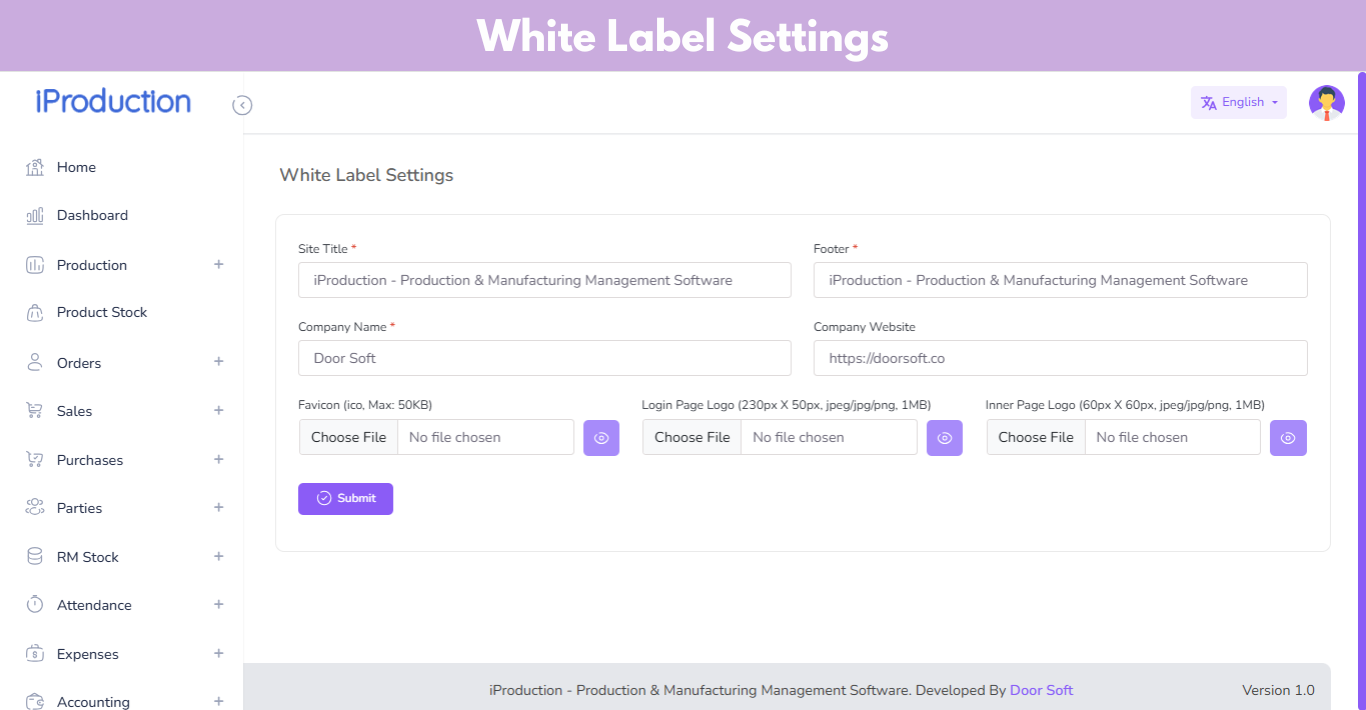This screenshot has height=710, width=1366.
Task: Open the Door Soft footer link
Action: (1041, 690)
